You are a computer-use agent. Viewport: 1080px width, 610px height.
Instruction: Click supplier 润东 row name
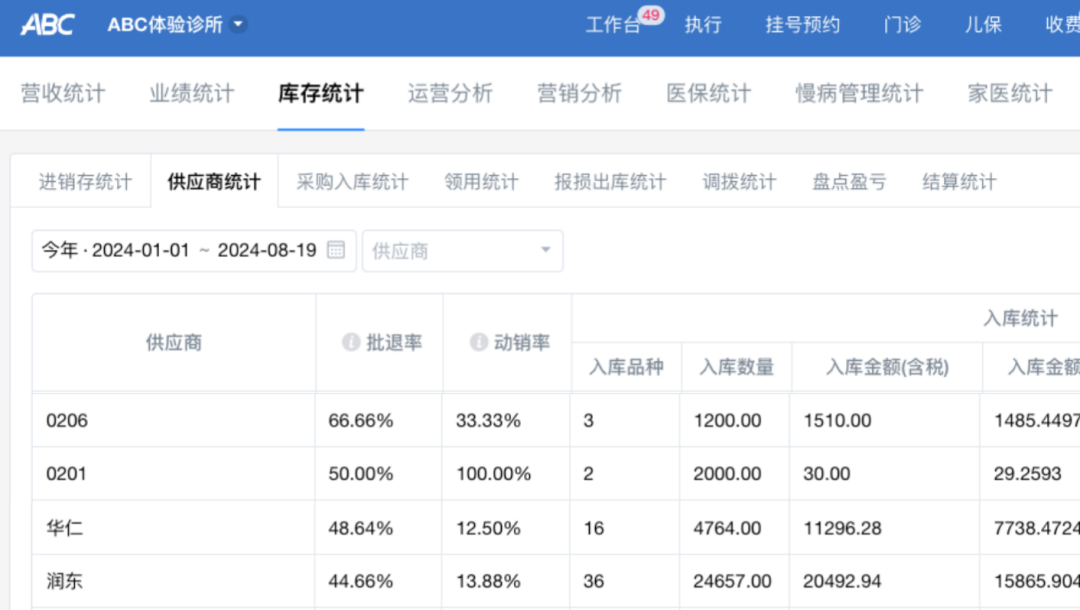pos(64,581)
